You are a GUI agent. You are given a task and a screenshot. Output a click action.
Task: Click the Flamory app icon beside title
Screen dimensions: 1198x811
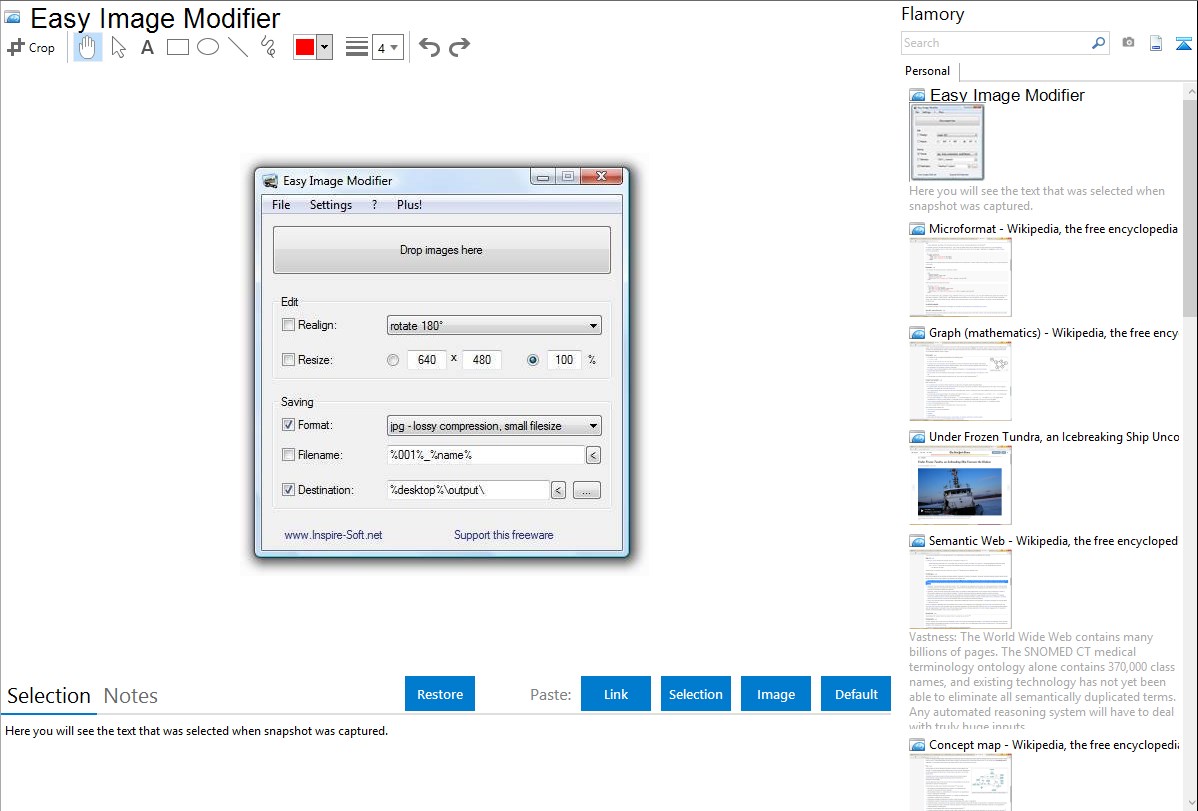tap(13, 18)
